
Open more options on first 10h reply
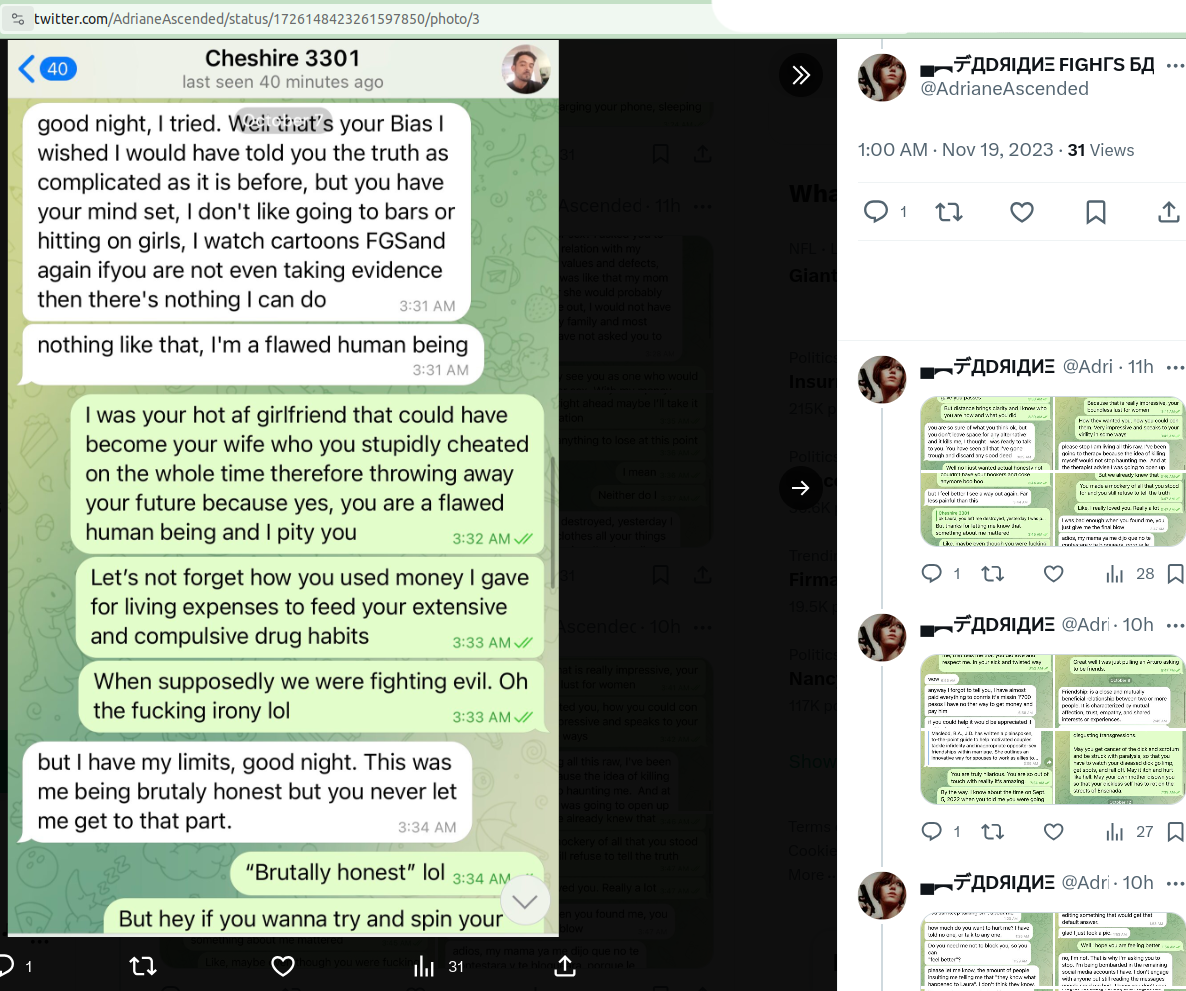pos(1175,626)
